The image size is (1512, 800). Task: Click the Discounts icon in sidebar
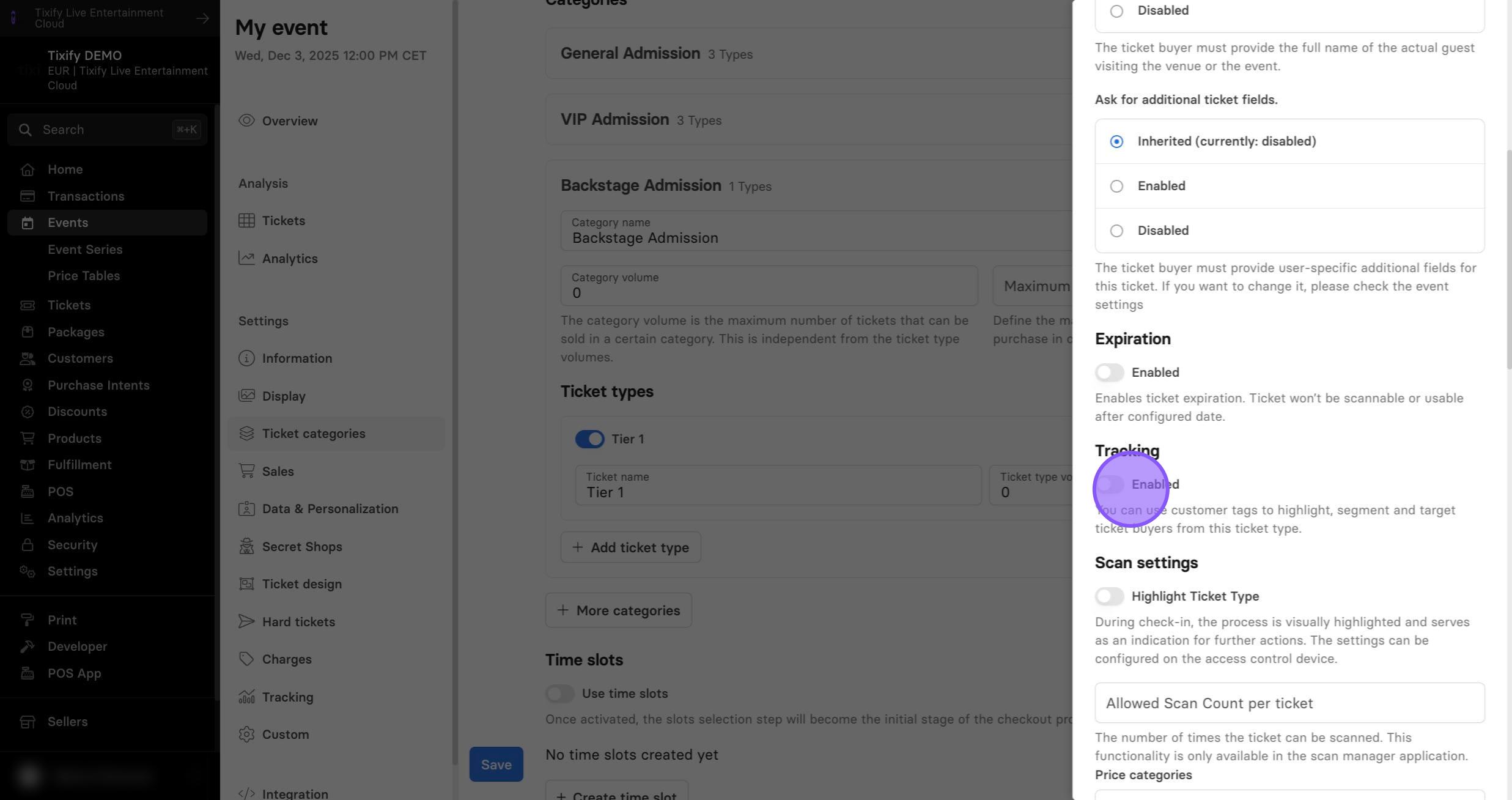coord(27,412)
